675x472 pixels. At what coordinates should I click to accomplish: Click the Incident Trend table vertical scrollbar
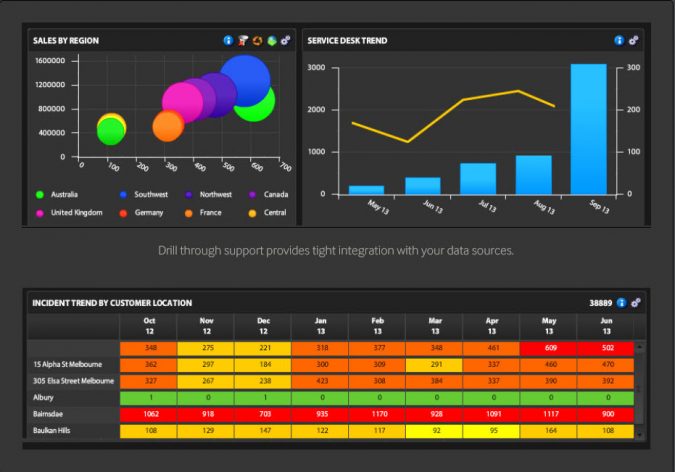641,390
